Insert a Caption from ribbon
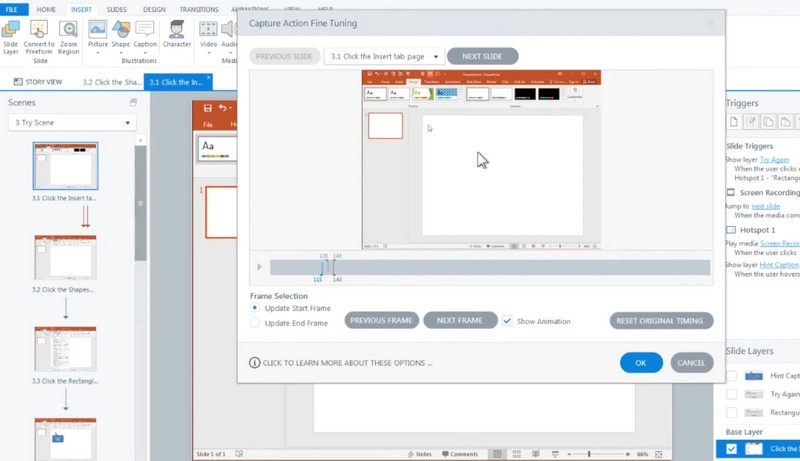The height and width of the screenshot is (461, 800). (x=145, y=34)
